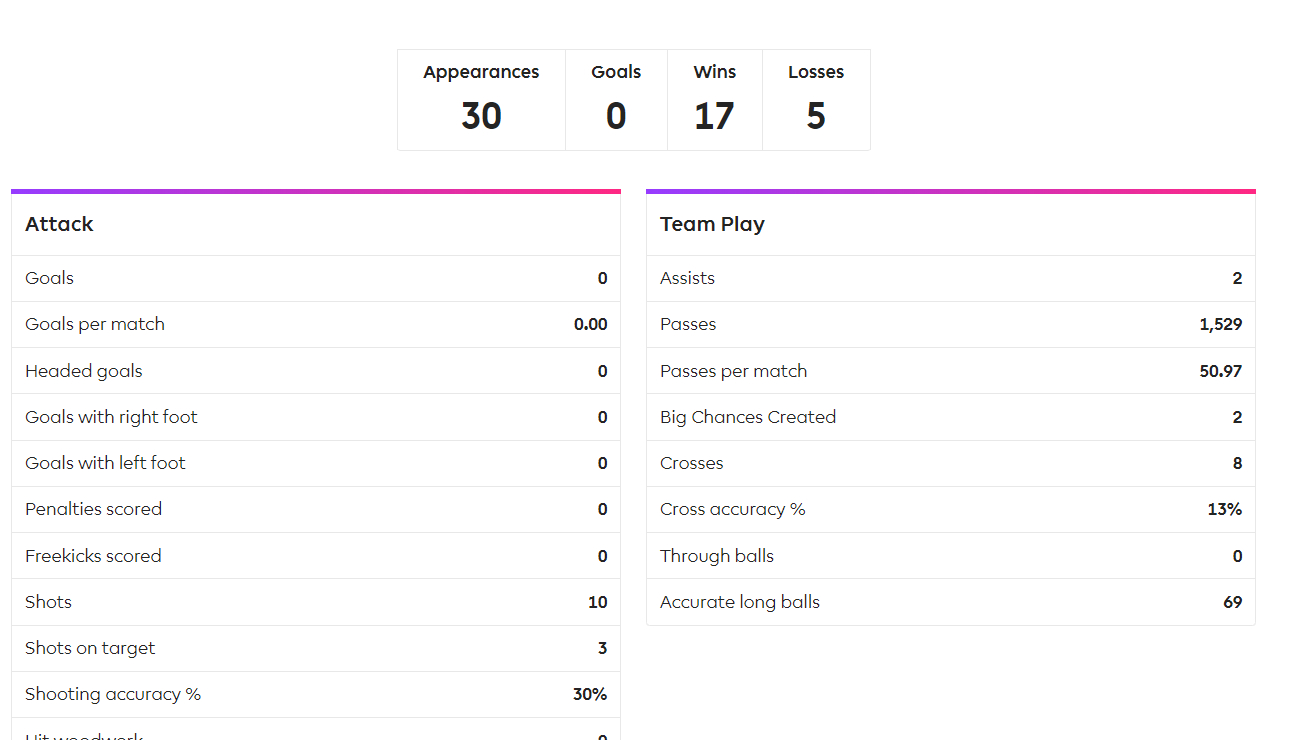Select the Goals per match row

click(x=316, y=324)
